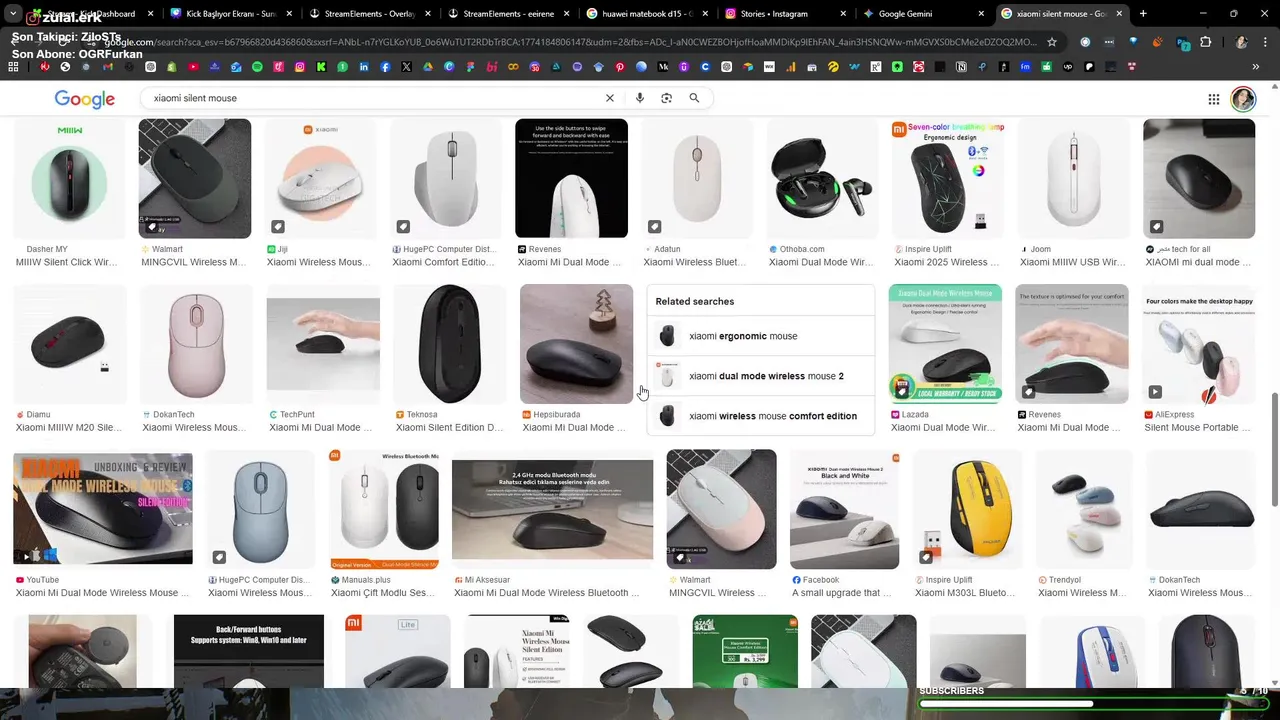Open the Diamu MIIIW M20 red mouse image

coord(70,344)
